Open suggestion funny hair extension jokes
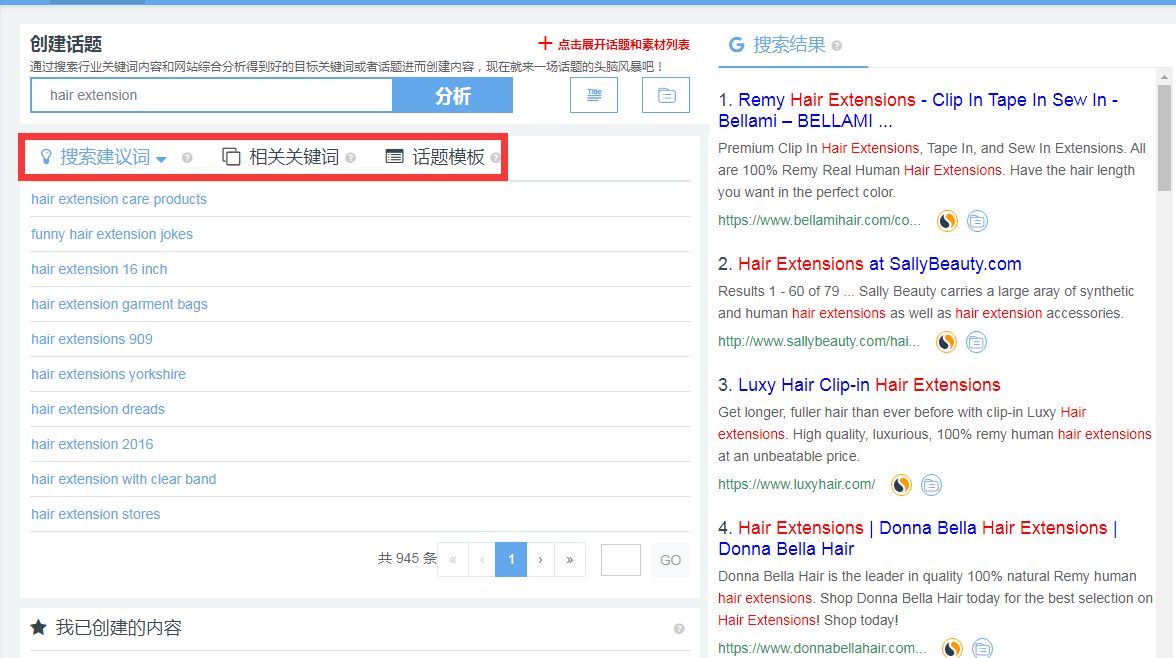 click(112, 234)
